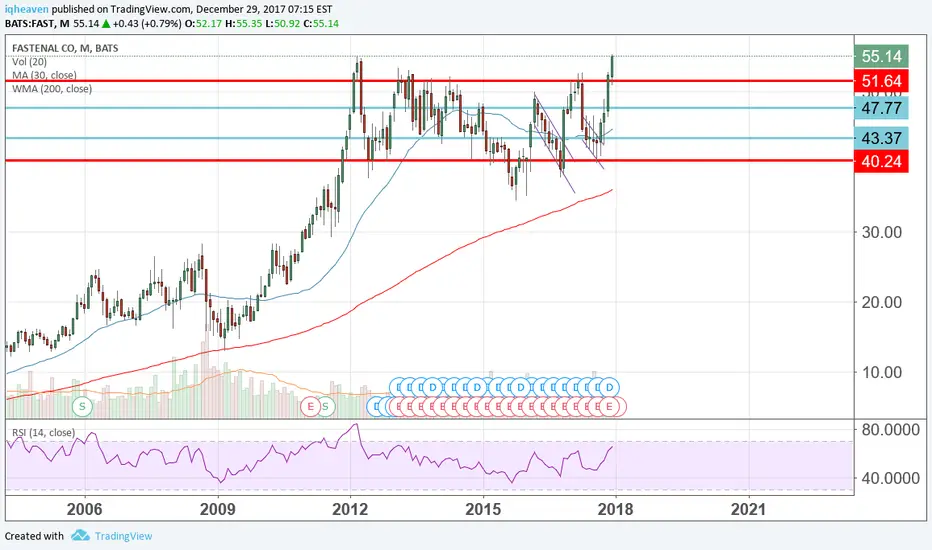Click the C:55.14 close value

click(321, 24)
